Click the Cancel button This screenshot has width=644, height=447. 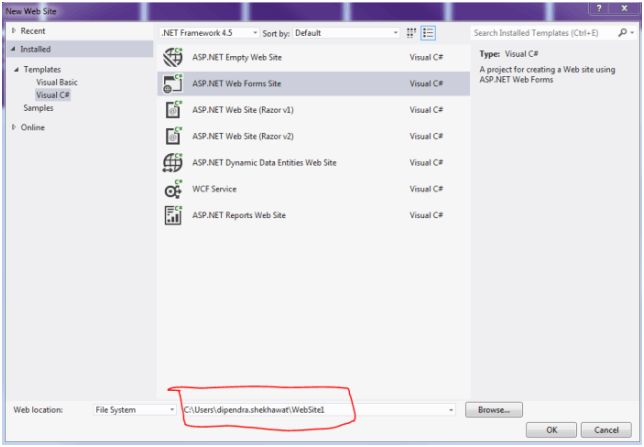click(x=606, y=430)
